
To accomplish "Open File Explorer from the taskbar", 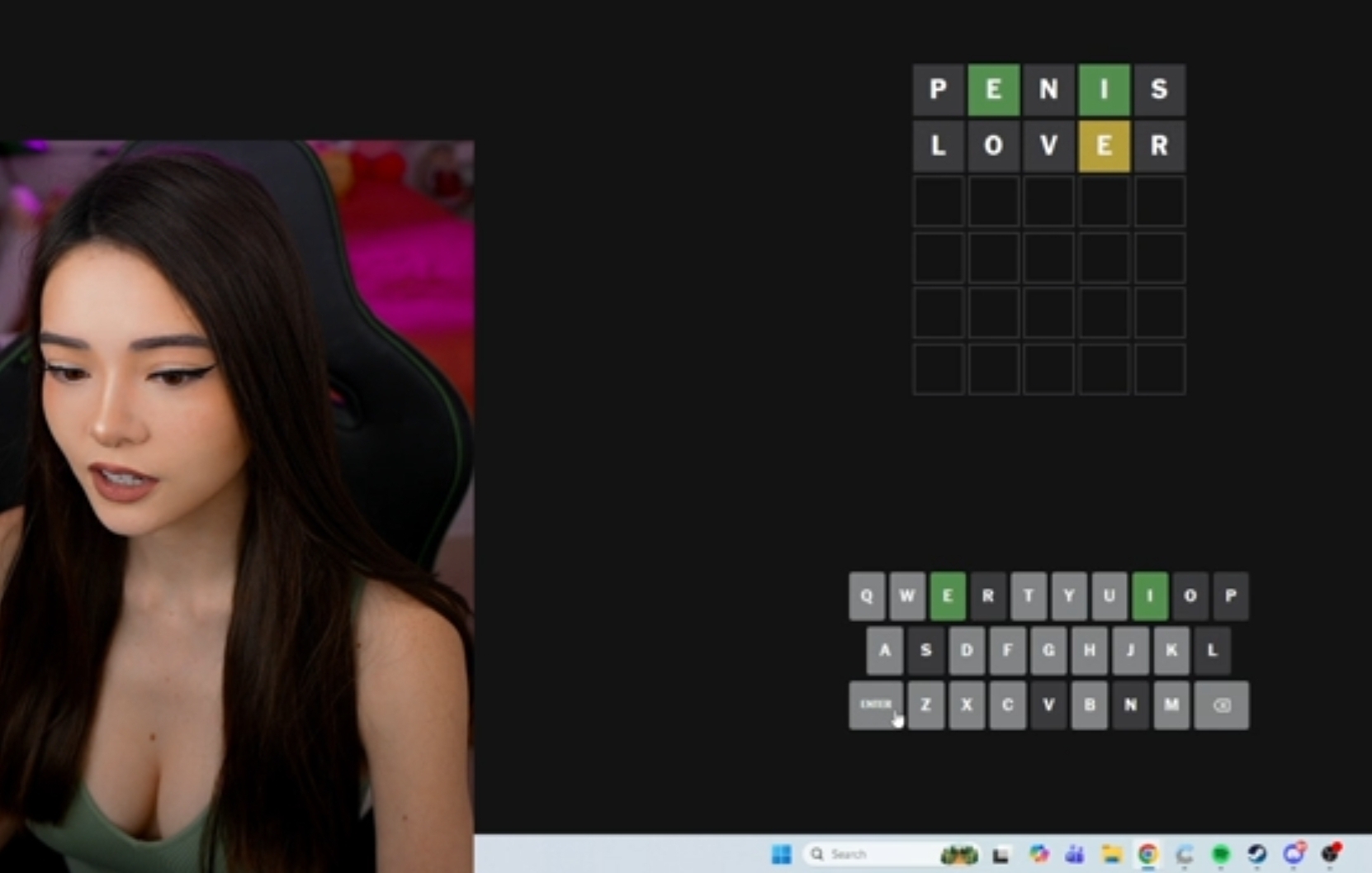I will pyautogui.click(x=1111, y=854).
